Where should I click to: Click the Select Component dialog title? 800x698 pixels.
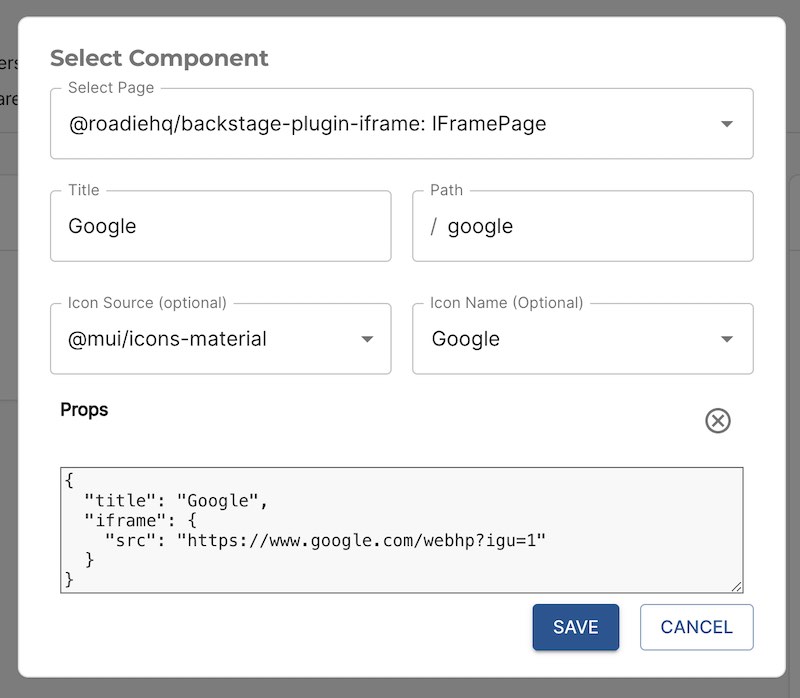(x=159, y=58)
